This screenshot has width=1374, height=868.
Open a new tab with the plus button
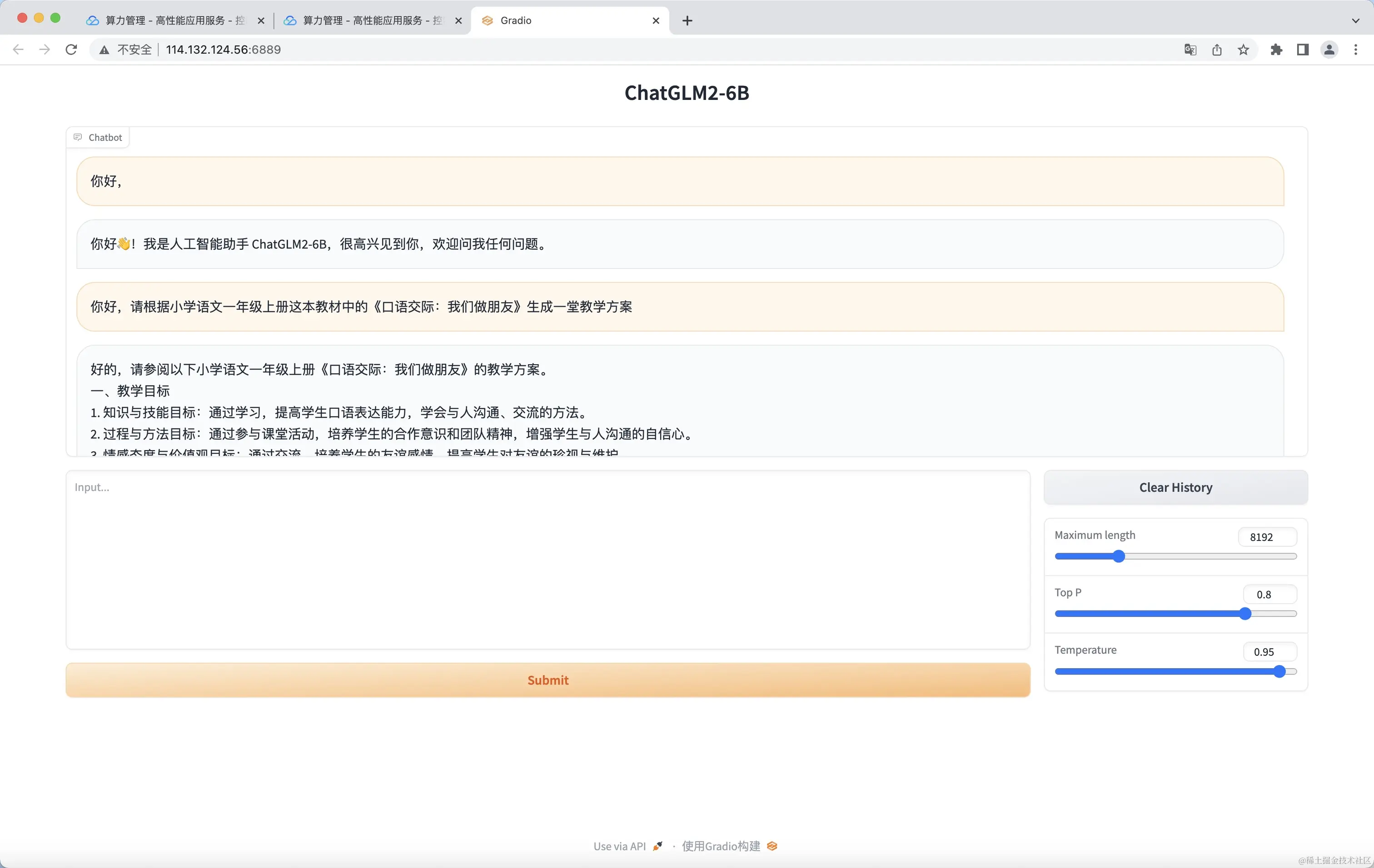[x=687, y=20]
